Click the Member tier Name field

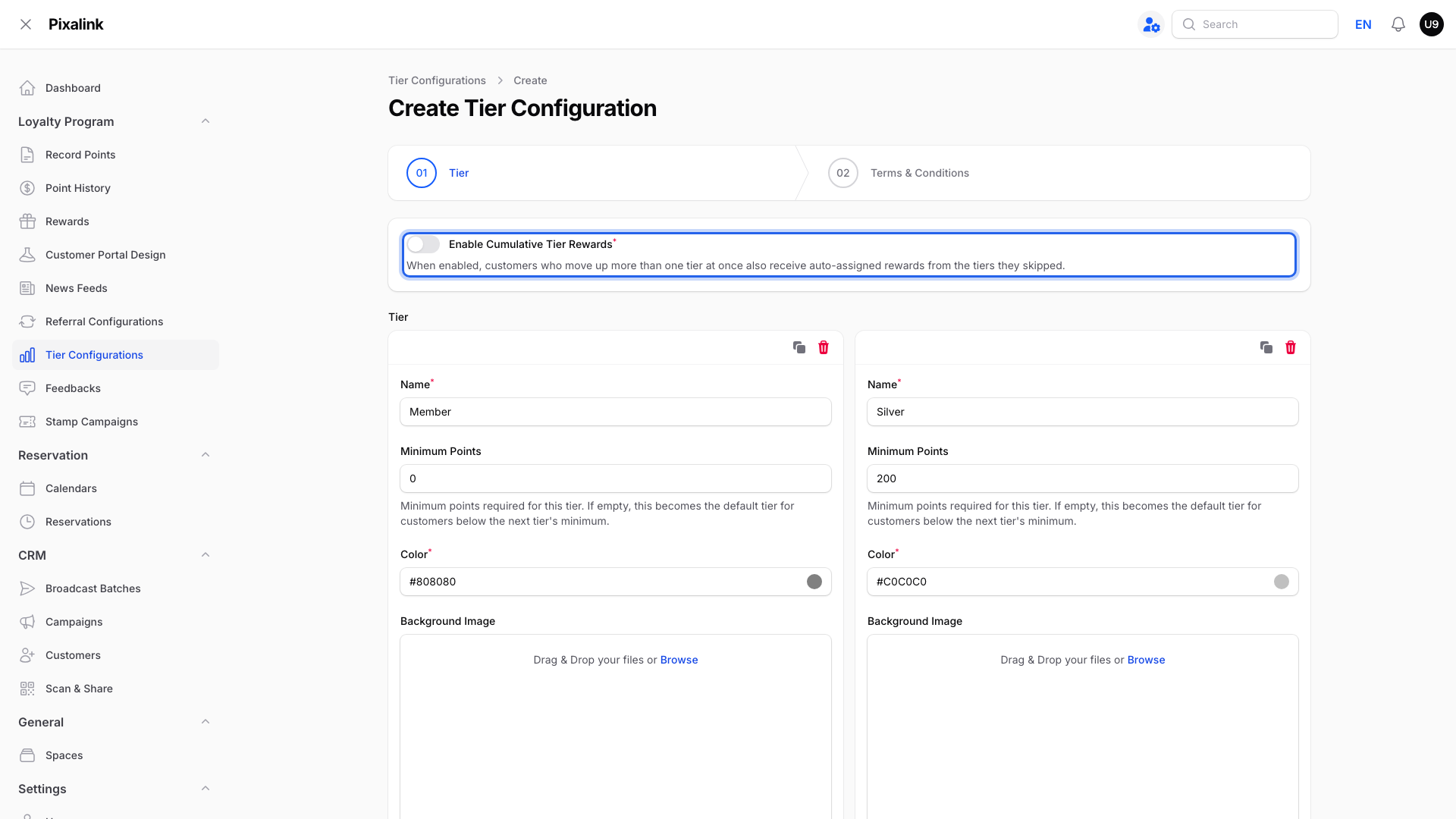616,412
